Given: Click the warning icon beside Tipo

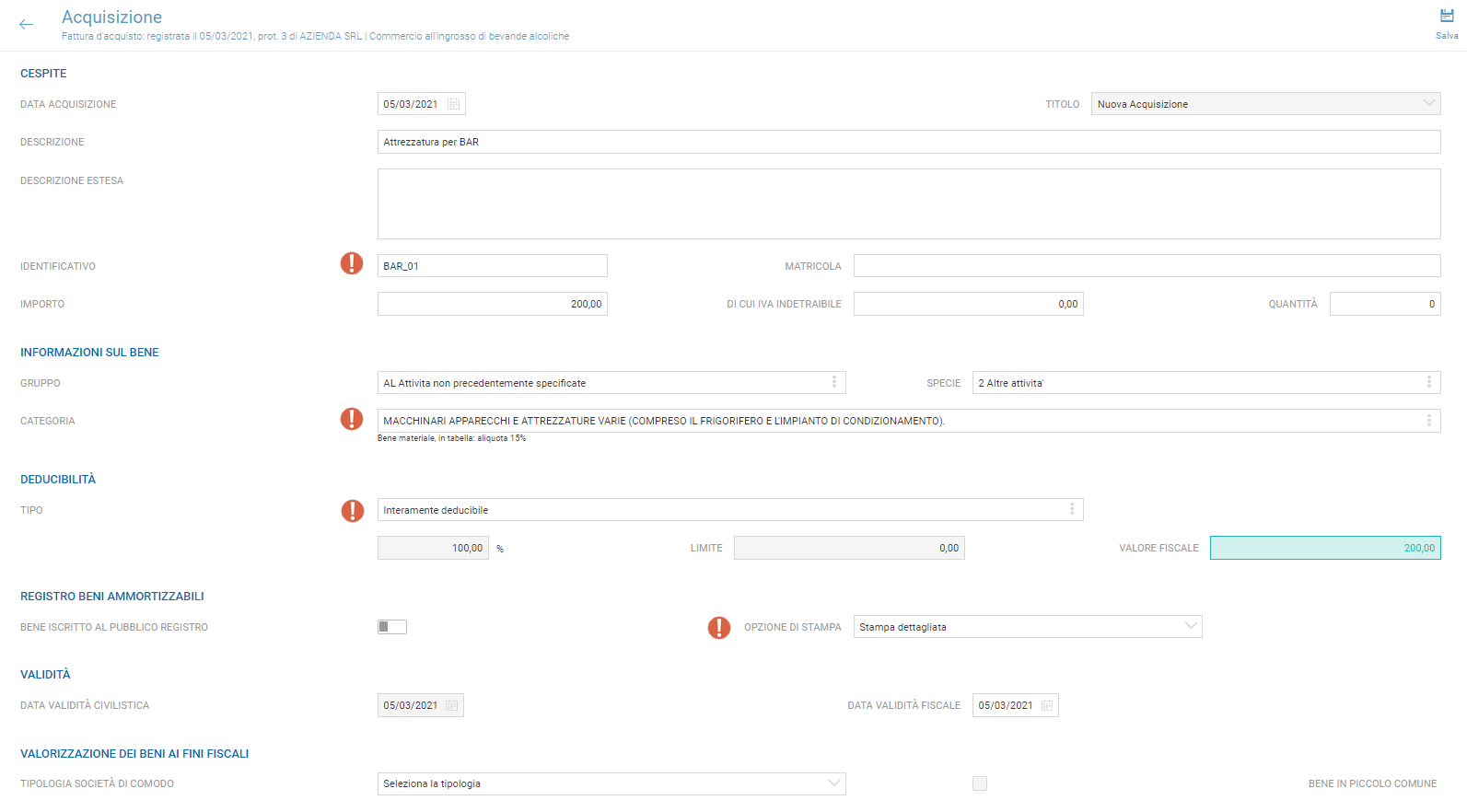Looking at the screenshot, I should (352, 511).
